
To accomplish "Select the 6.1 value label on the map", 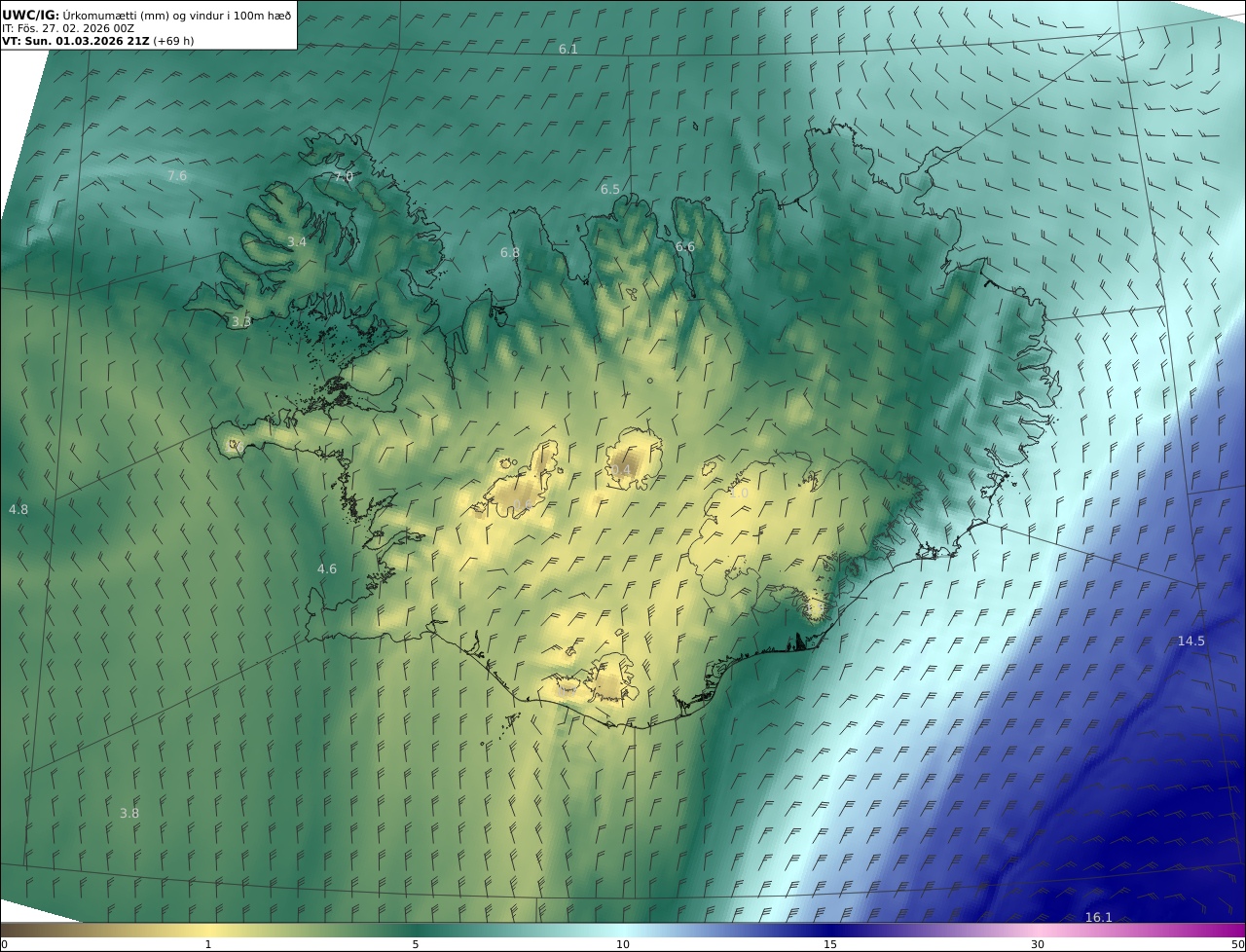I will [568, 49].
